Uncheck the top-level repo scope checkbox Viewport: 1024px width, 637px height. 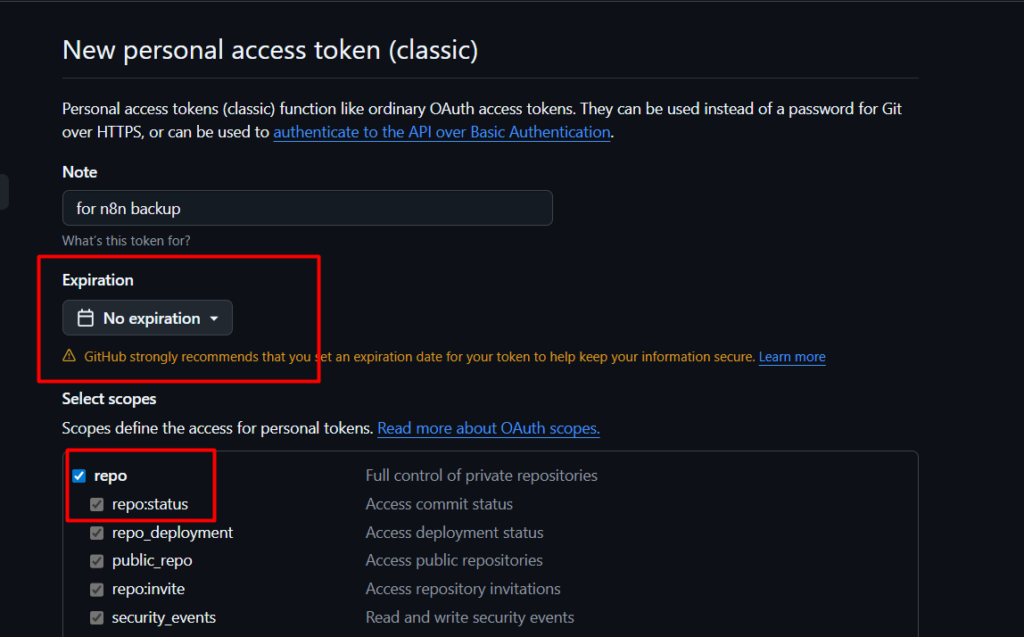[80, 476]
